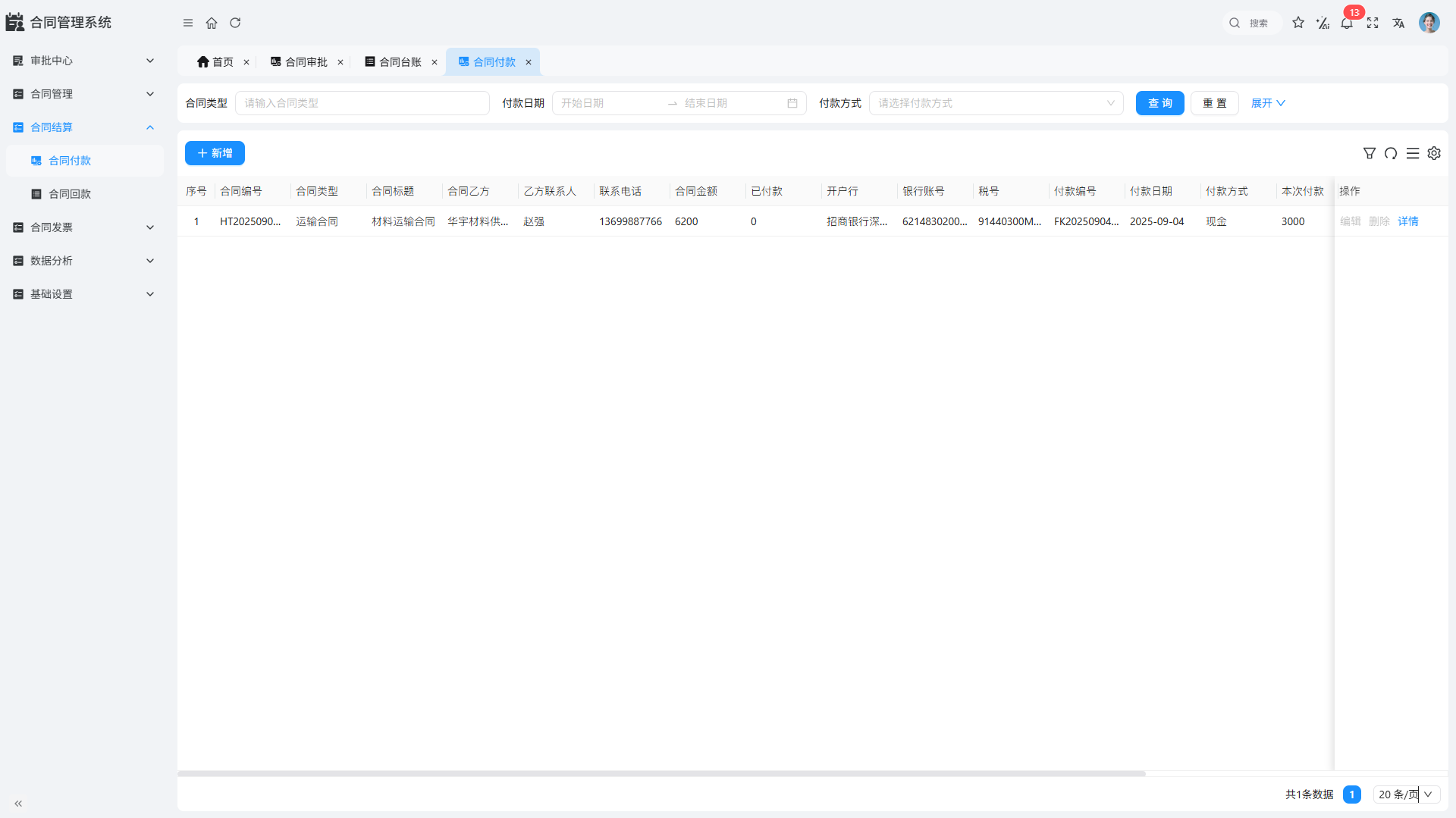
Task: Open the 20条/页 page size dropdown
Action: 1405,794
